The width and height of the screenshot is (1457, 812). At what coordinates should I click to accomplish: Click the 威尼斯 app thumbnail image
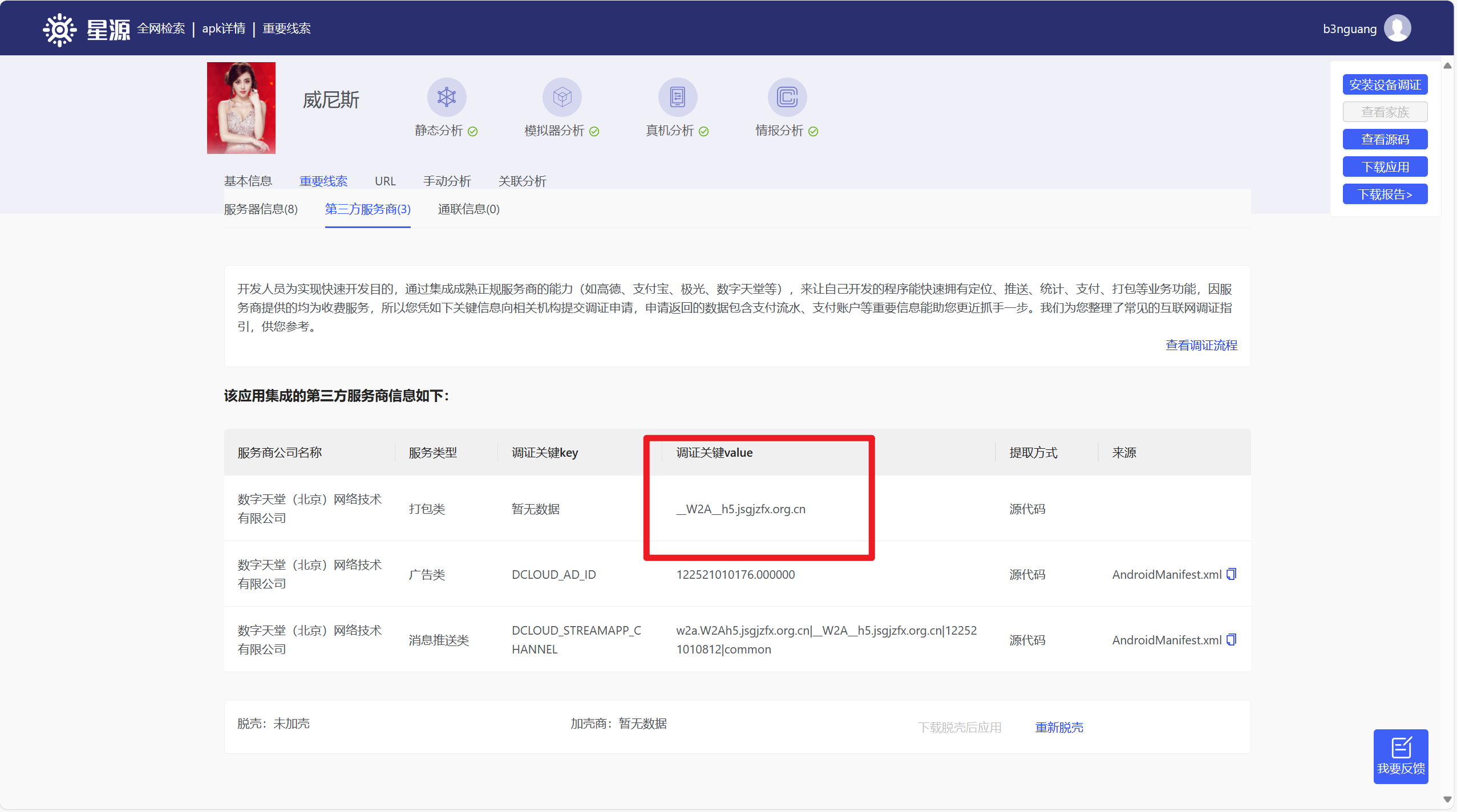[x=241, y=108]
